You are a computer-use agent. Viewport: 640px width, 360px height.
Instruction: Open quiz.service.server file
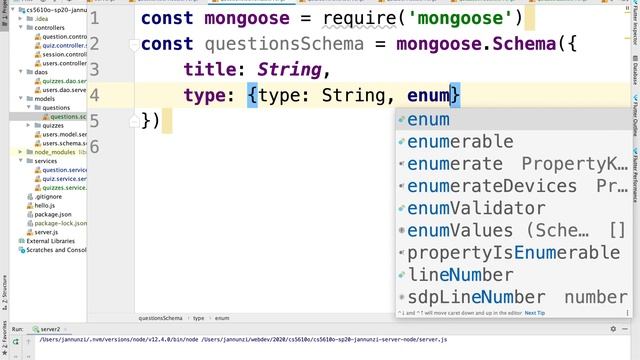[61, 179]
